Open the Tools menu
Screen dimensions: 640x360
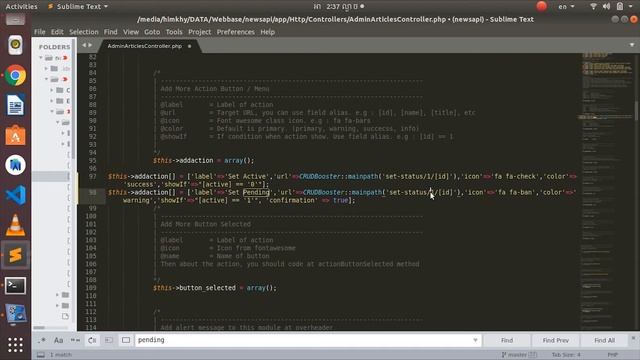coord(174,32)
